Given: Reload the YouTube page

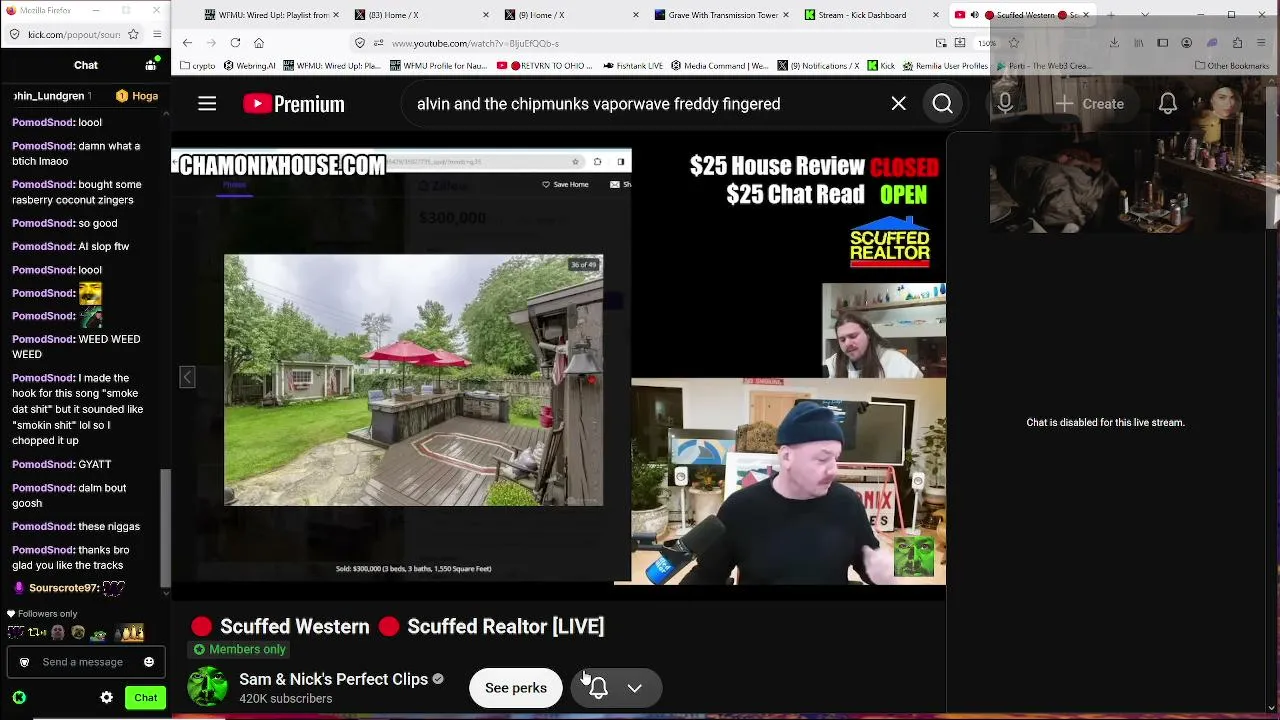Looking at the screenshot, I should [x=235, y=43].
